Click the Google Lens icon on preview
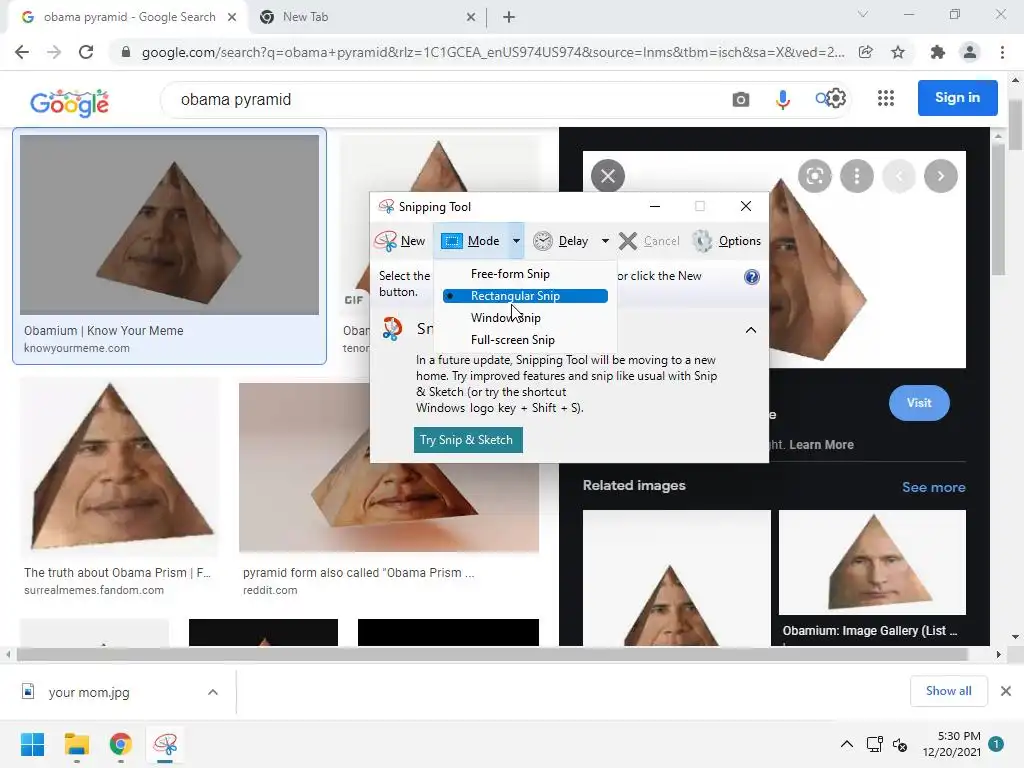 point(815,176)
